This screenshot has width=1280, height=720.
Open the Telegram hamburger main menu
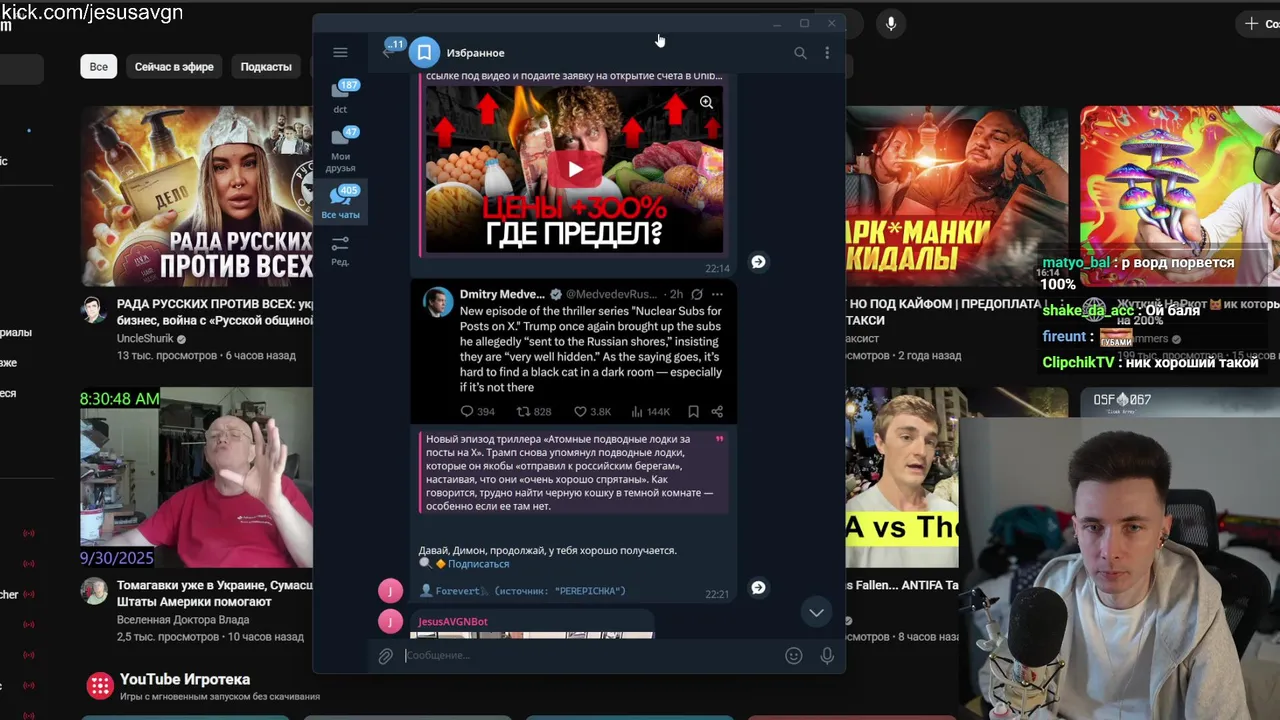click(340, 53)
